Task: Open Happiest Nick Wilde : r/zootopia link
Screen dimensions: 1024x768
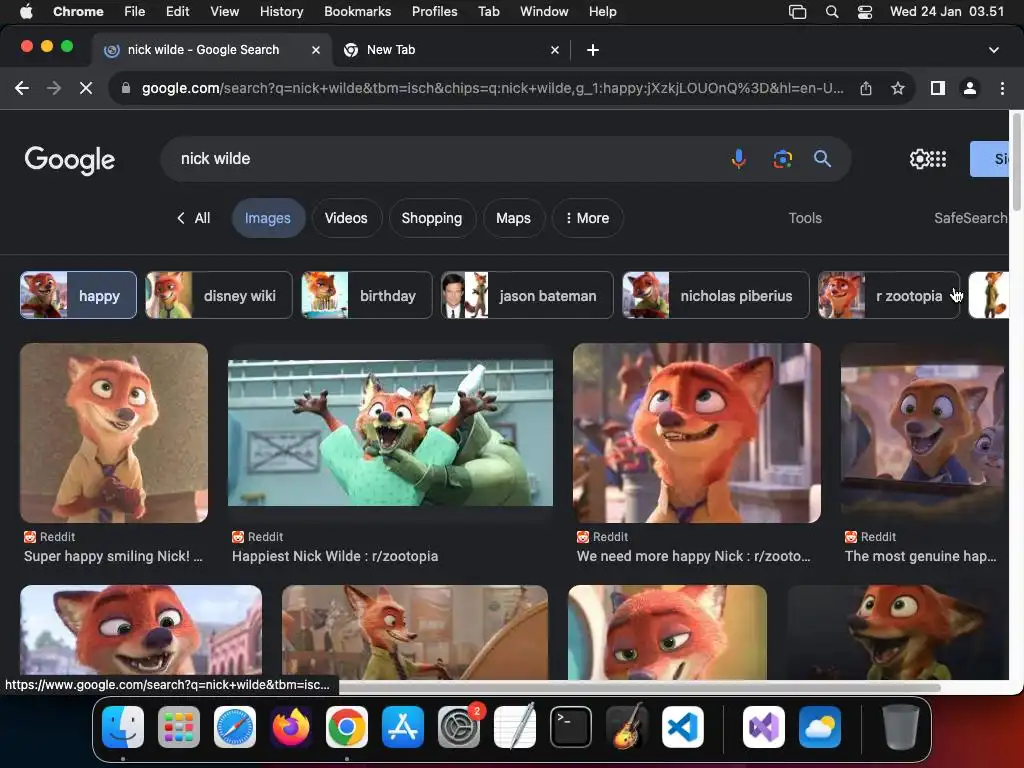Action: click(335, 556)
